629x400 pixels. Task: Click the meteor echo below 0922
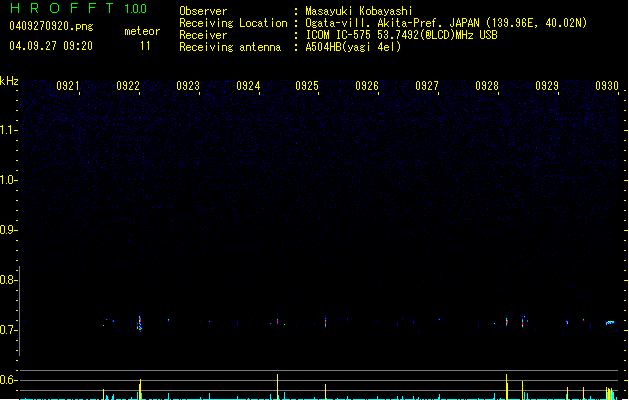pos(140,323)
